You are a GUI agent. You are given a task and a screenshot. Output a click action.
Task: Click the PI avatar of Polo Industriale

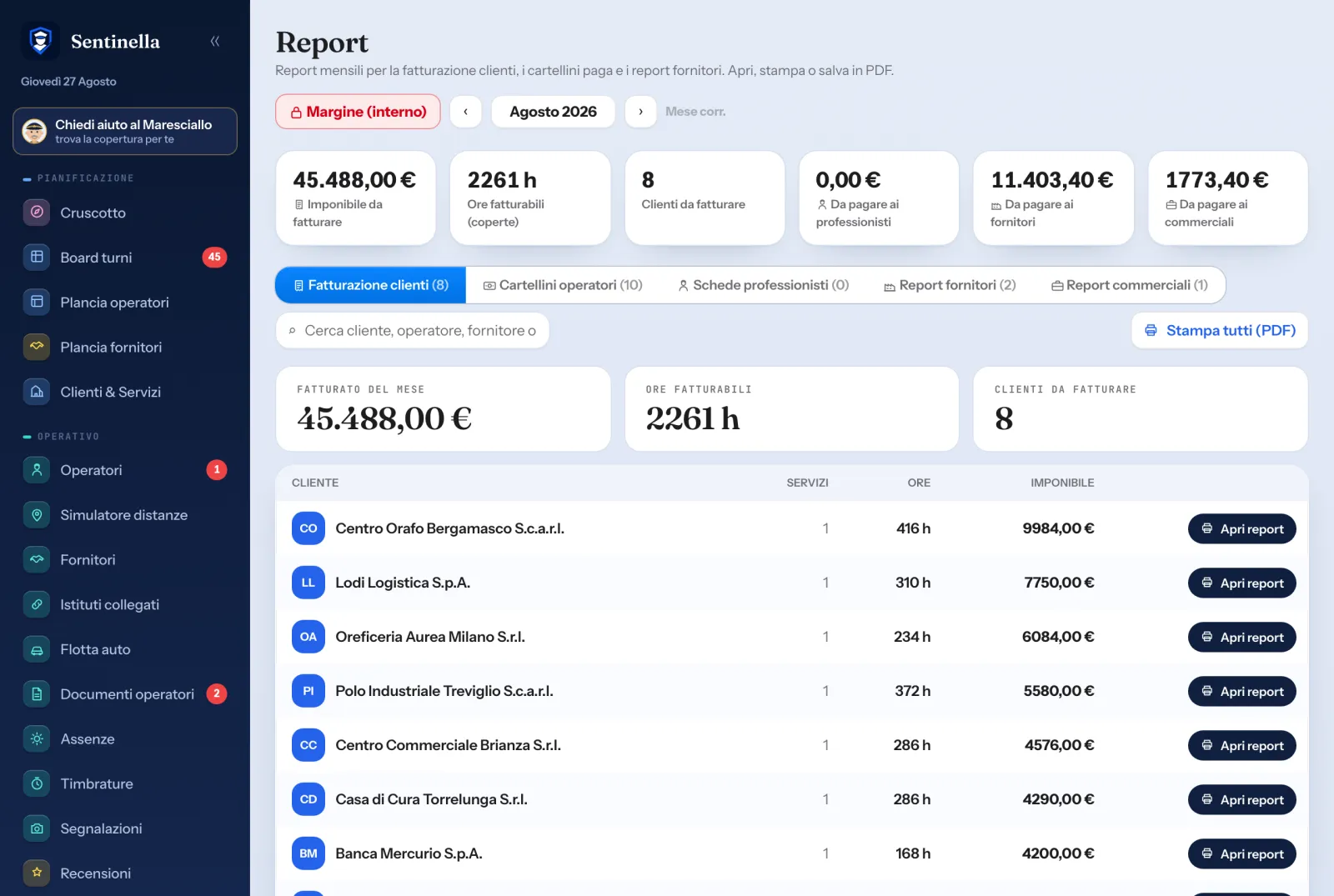308,691
